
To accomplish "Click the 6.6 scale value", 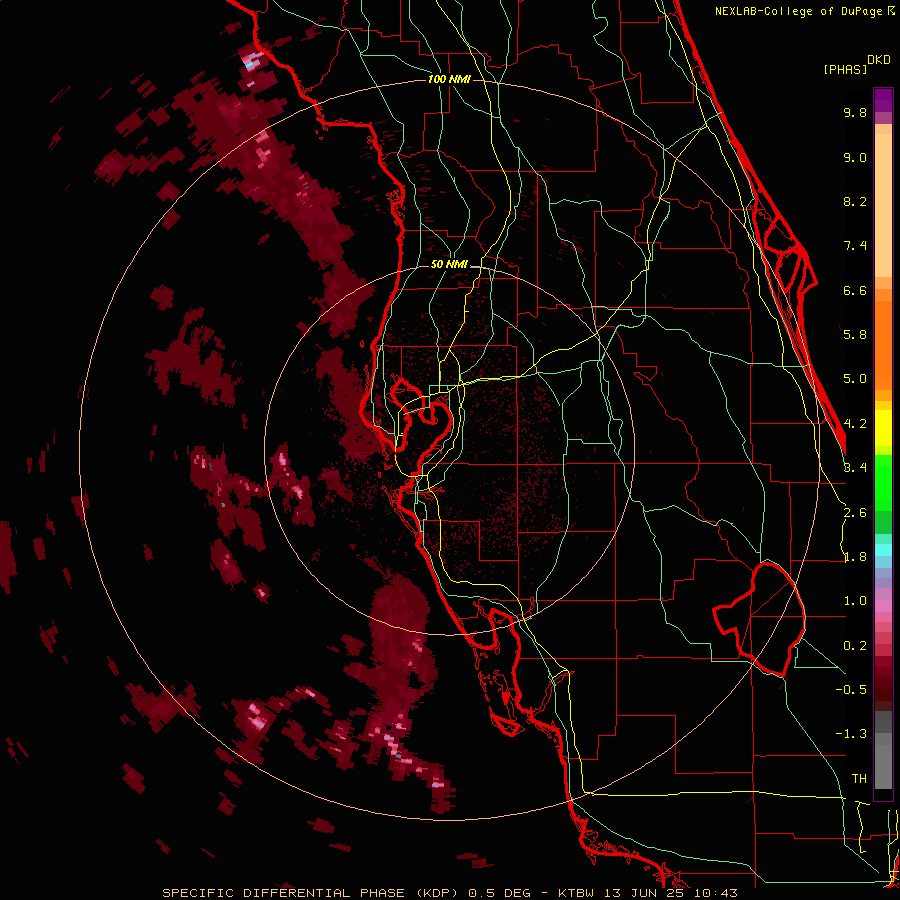I will [855, 290].
